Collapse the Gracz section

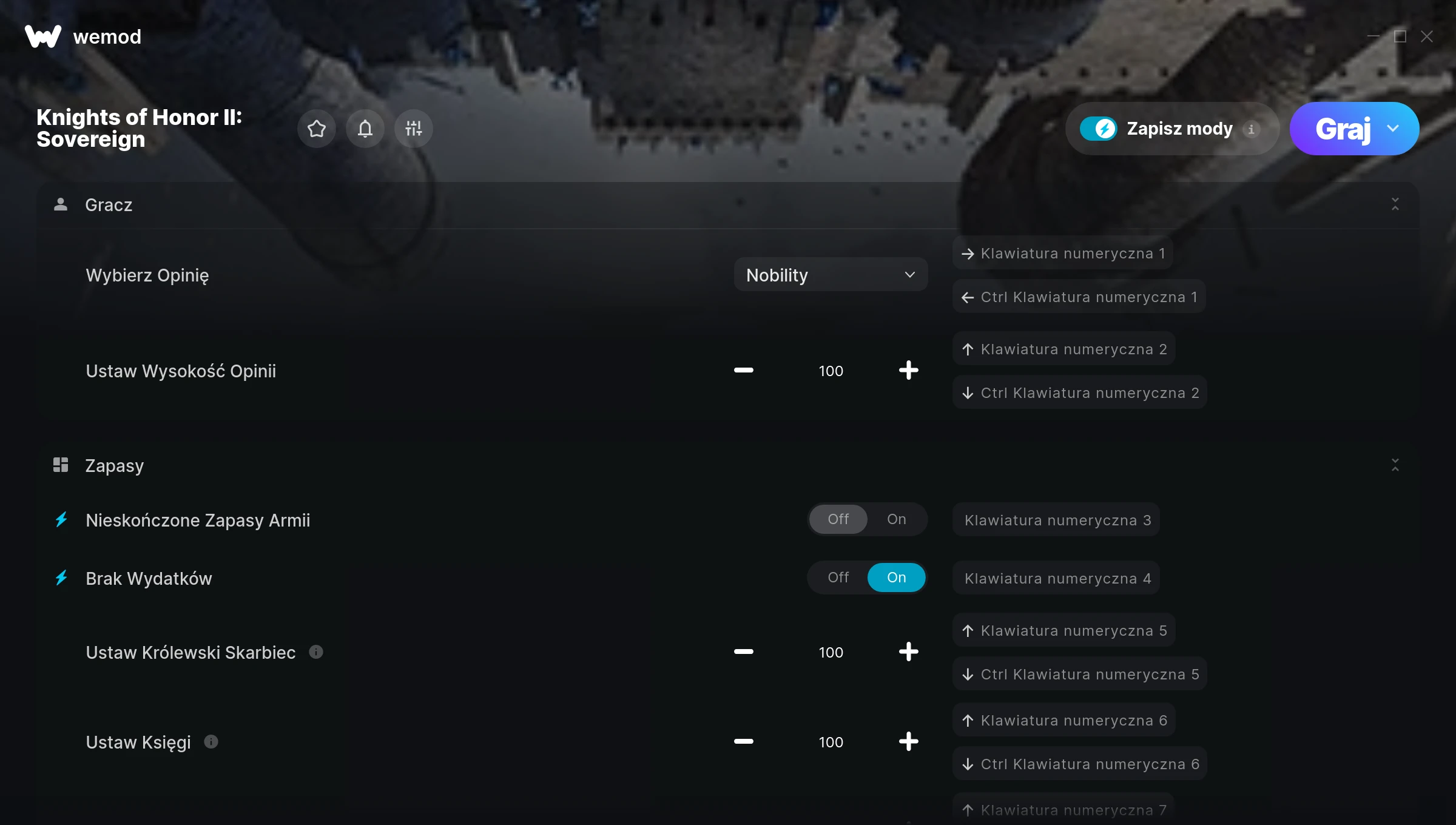click(x=1395, y=204)
